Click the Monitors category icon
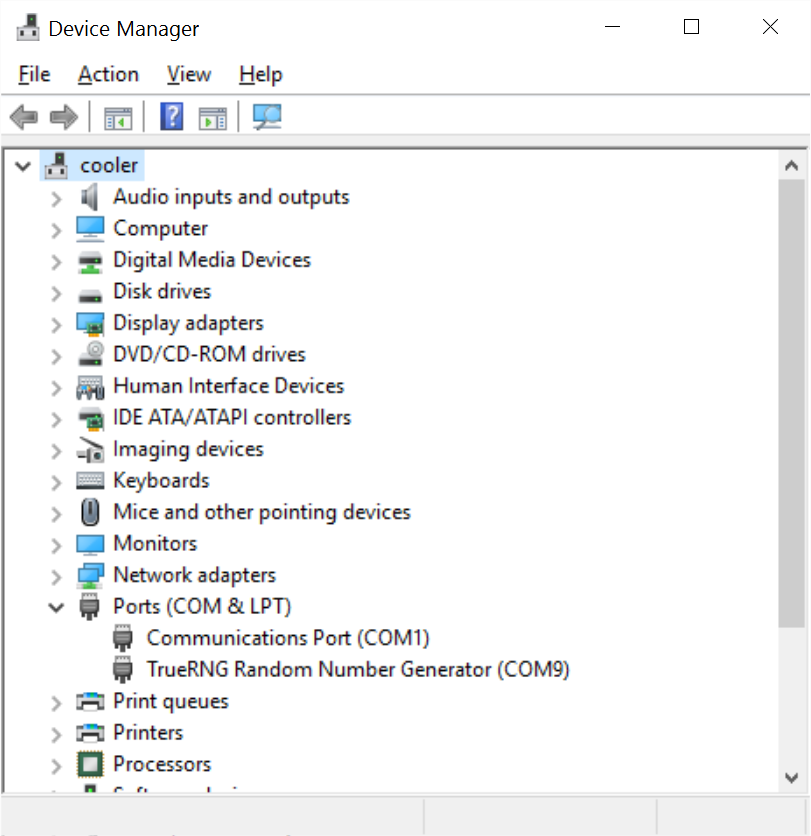The width and height of the screenshot is (811, 836). tap(88, 543)
